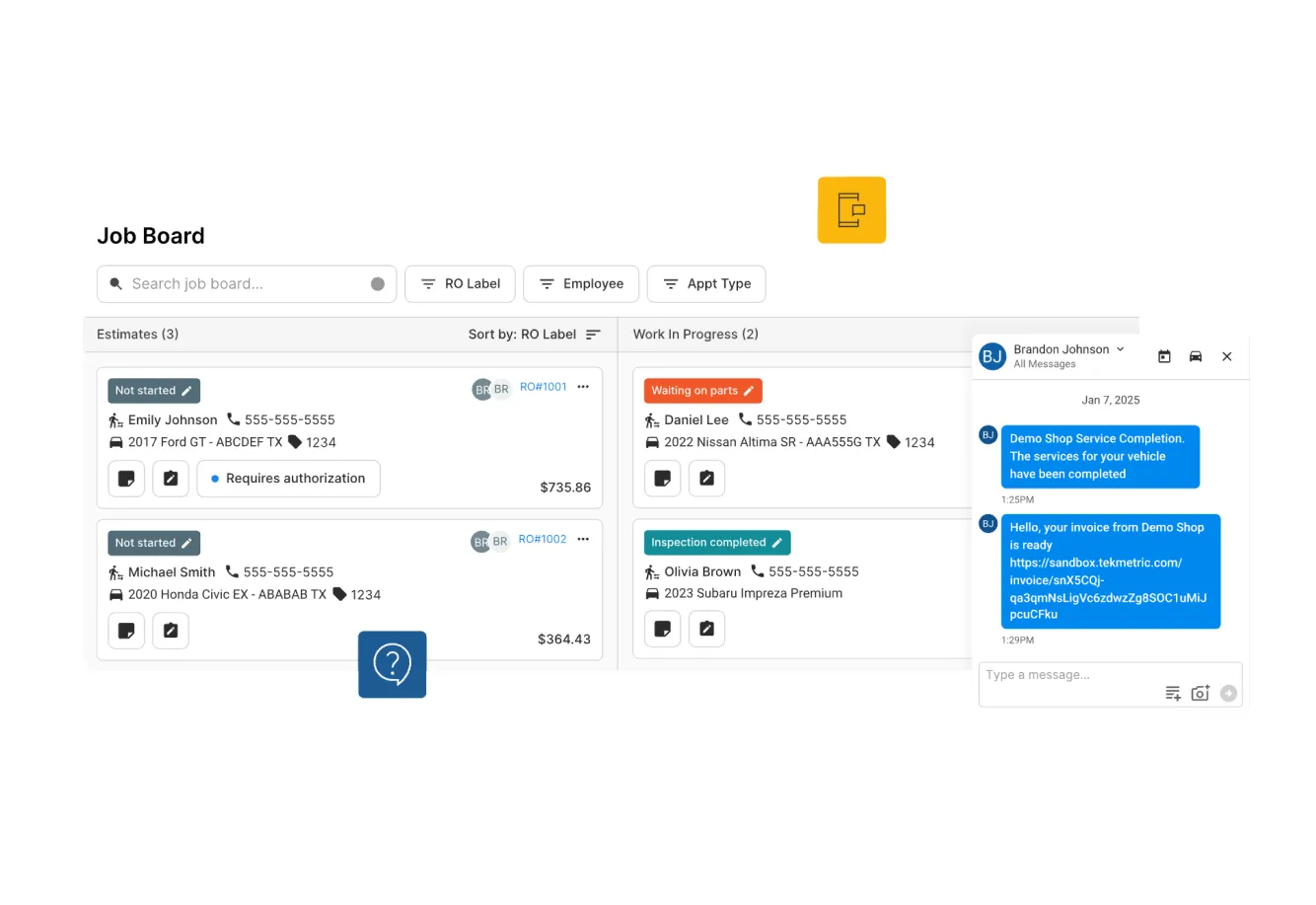The width and height of the screenshot is (1316, 905).
Task: Change Sort by RO Label order
Action: pos(535,335)
